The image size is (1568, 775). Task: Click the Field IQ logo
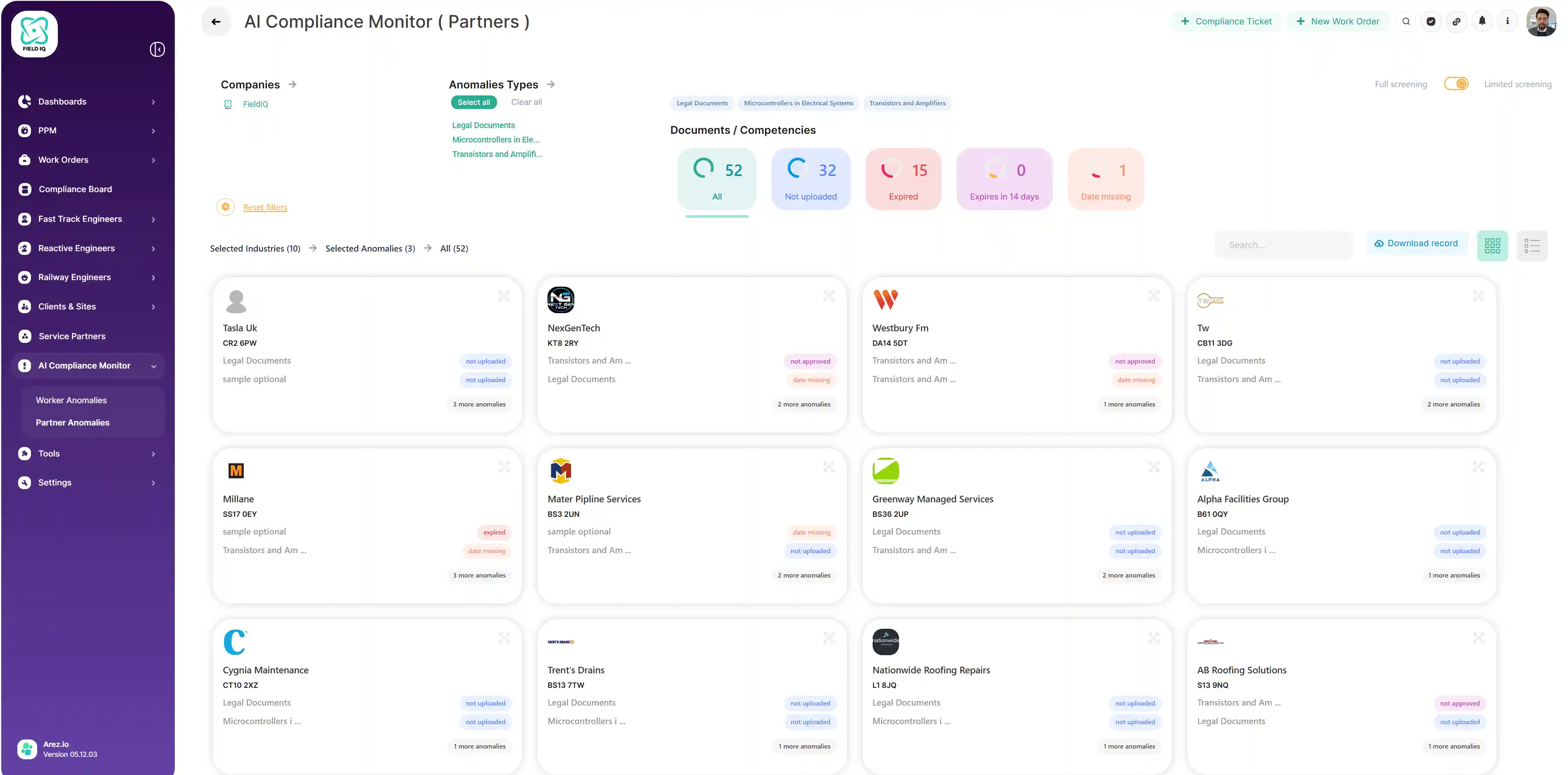point(35,34)
